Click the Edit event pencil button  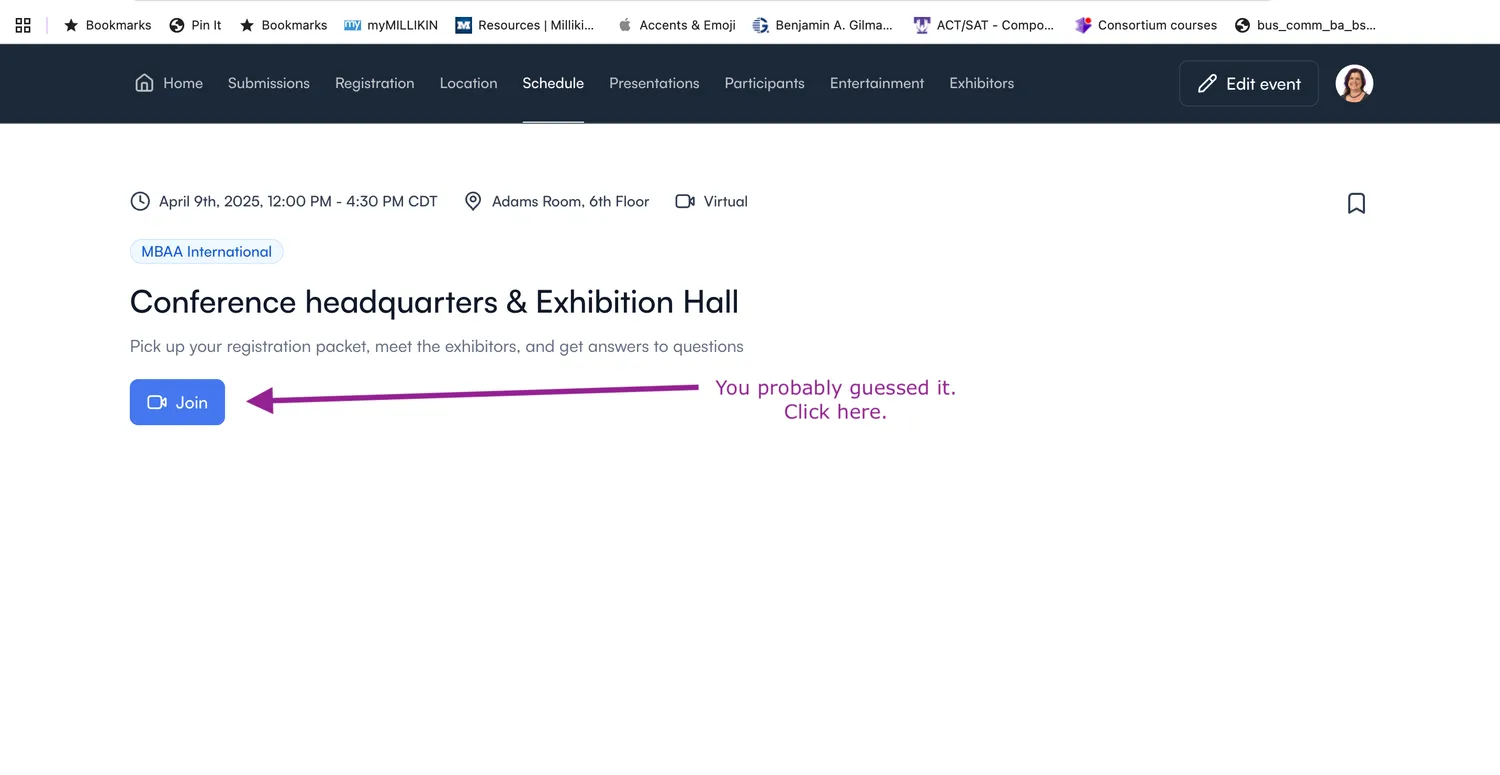tap(1248, 84)
